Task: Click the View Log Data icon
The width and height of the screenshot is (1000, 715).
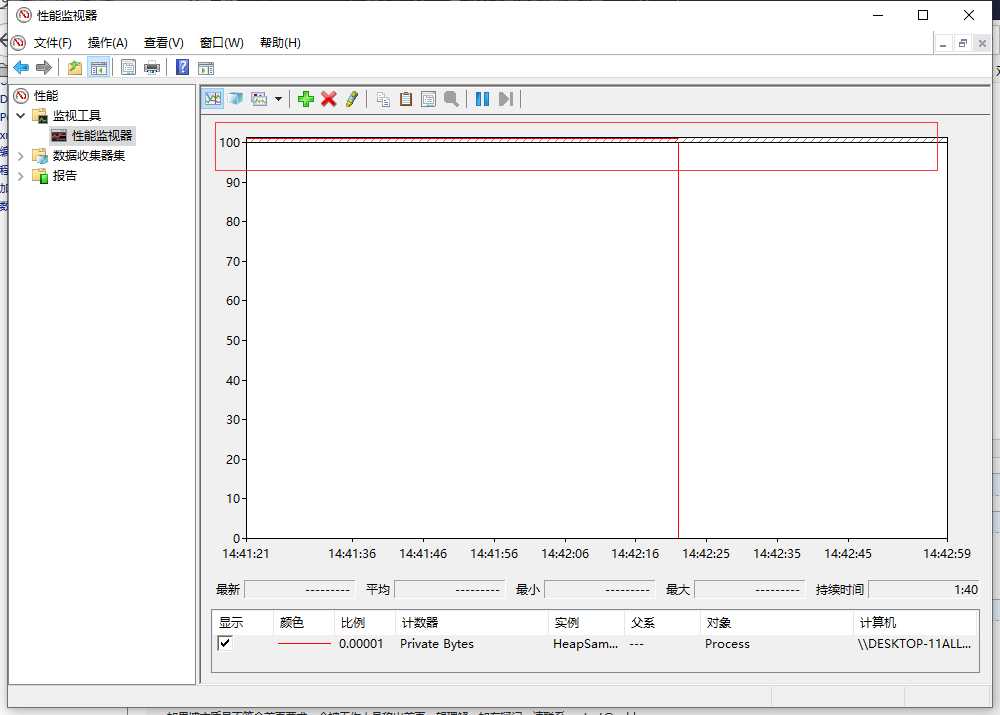Action: click(x=236, y=99)
